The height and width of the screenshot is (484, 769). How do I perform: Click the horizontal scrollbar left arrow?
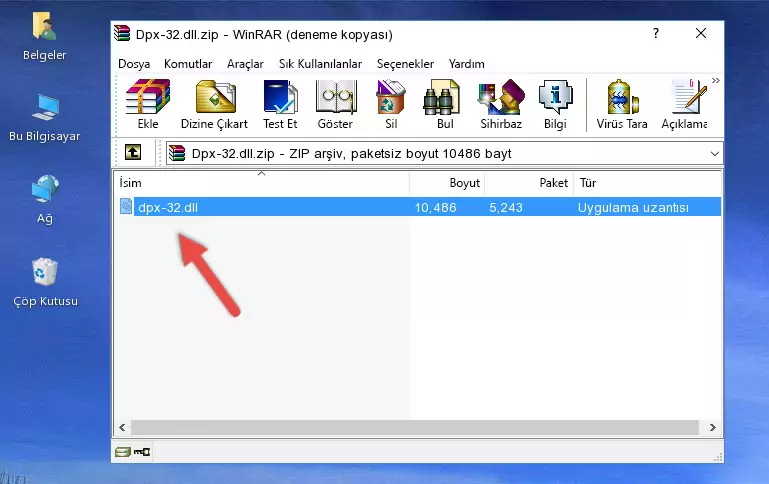click(x=122, y=427)
